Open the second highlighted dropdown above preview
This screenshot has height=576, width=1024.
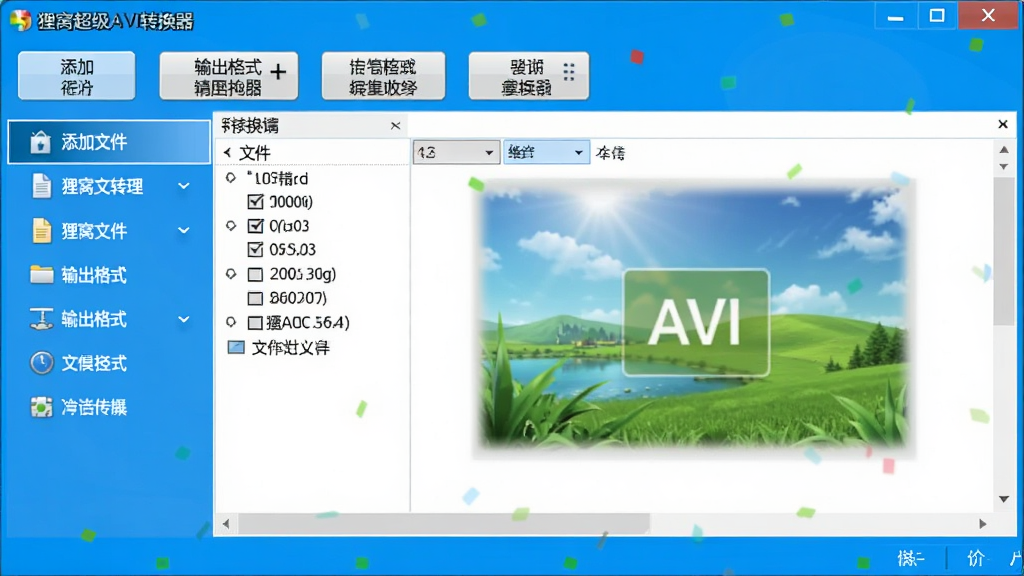click(546, 152)
